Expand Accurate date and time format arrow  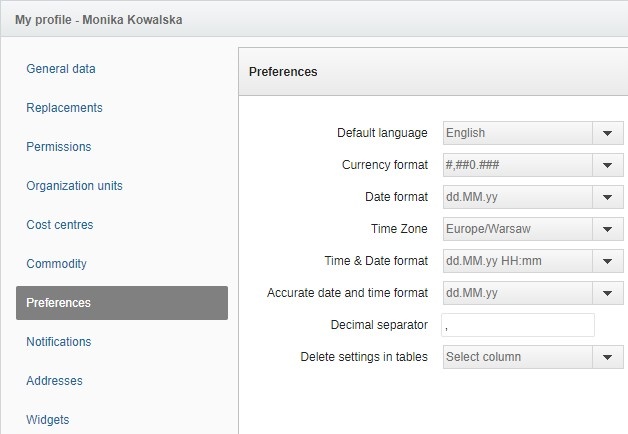(x=607, y=293)
